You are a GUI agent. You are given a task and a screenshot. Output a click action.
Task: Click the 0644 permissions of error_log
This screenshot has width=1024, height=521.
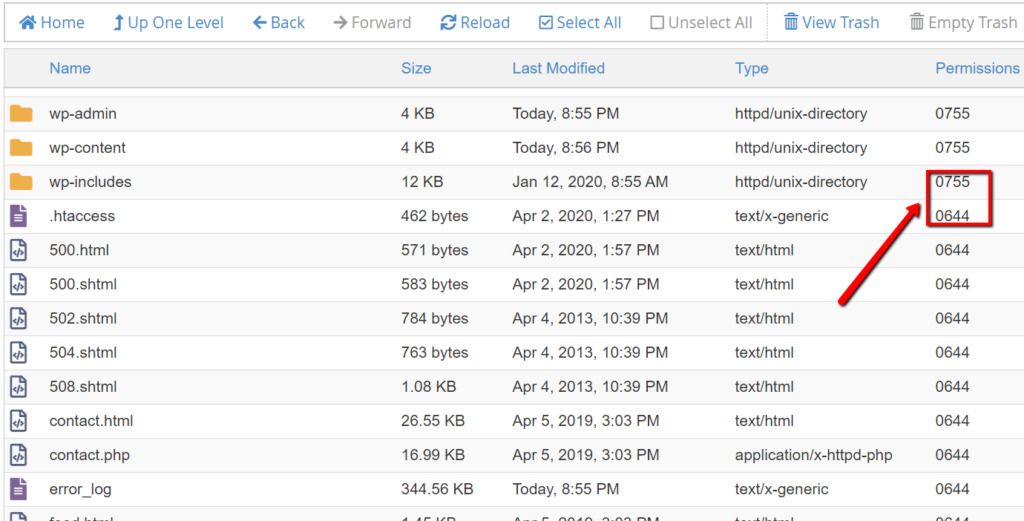[952, 489]
